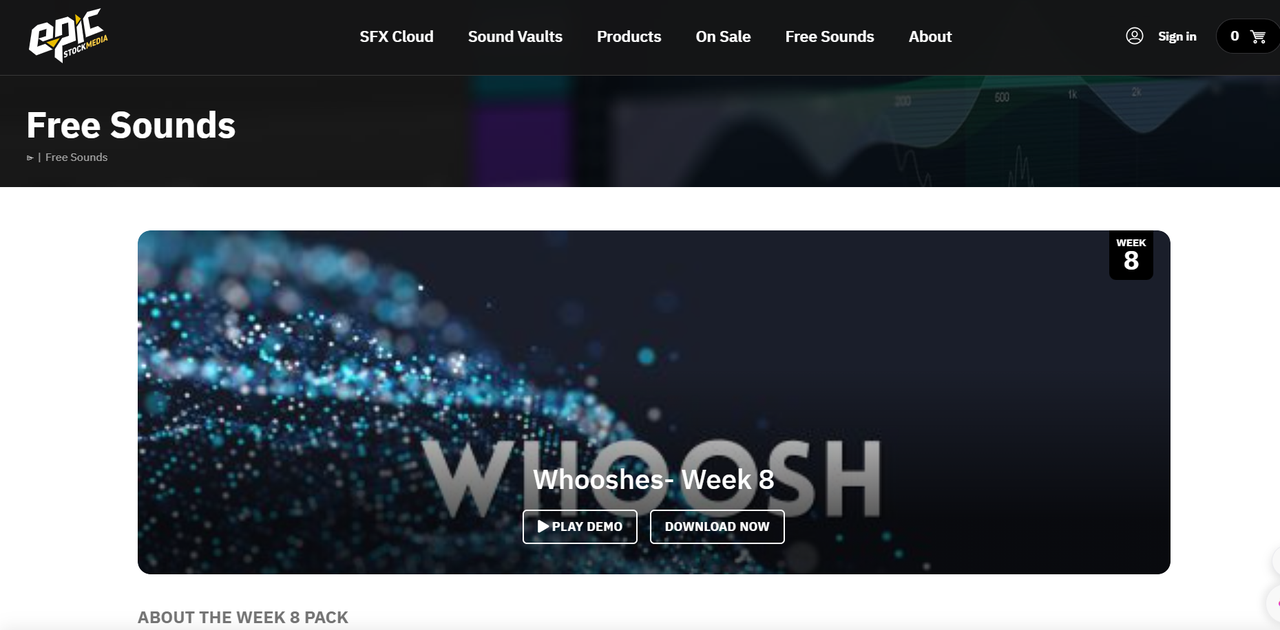Open the user account profile icon
The image size is (1280, 630).
coord(1134,36)
